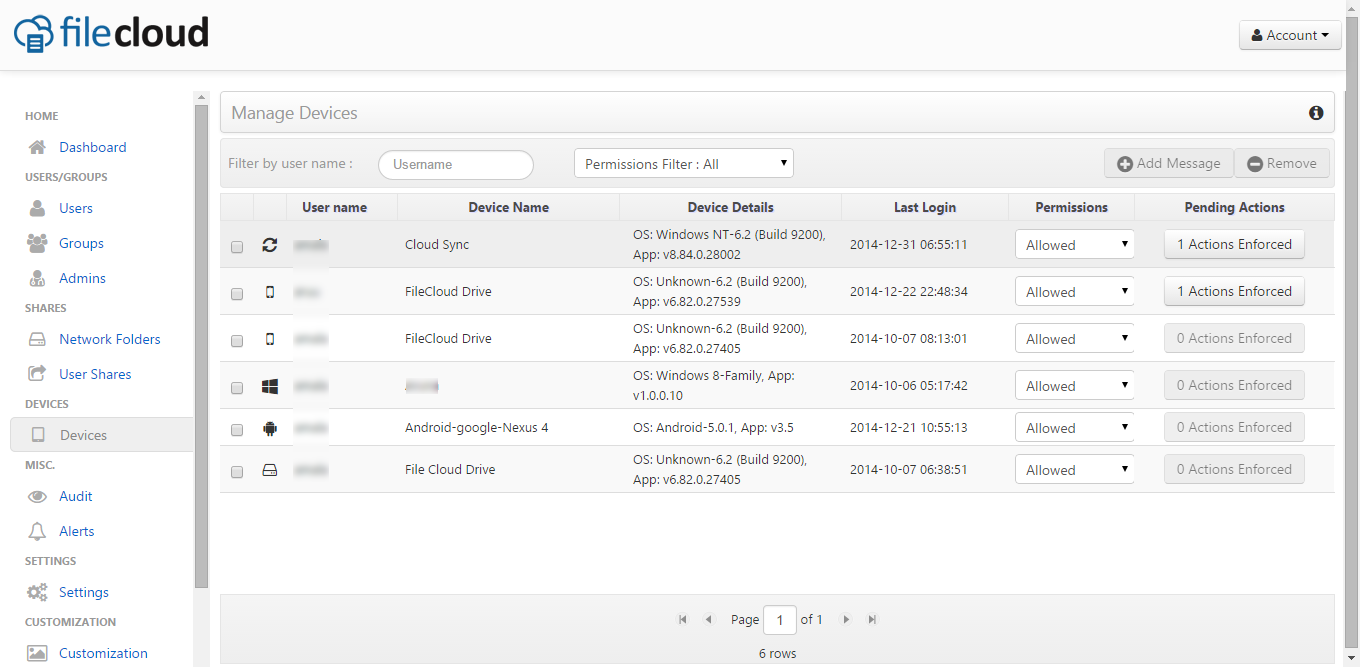Go to first page of results
This screenshot has height=667, width=1360.
tap(682, 620)
